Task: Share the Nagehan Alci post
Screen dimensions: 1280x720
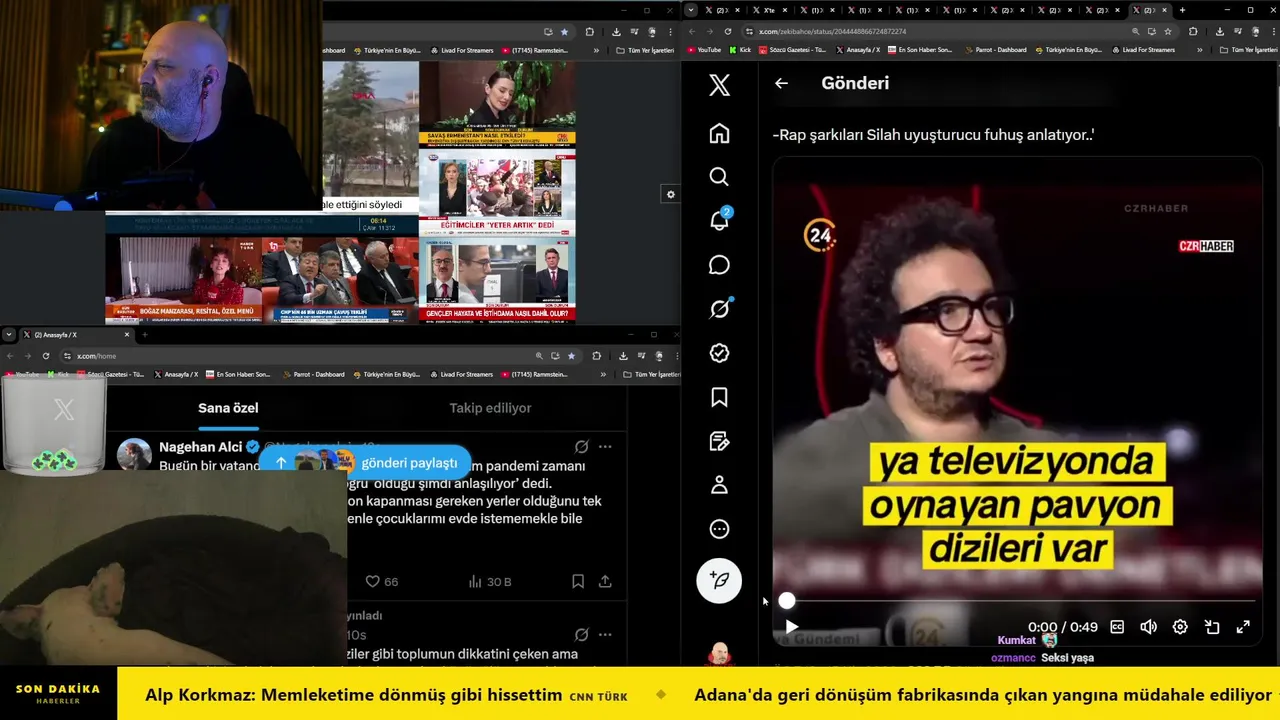Action: [x=605, y=581]
